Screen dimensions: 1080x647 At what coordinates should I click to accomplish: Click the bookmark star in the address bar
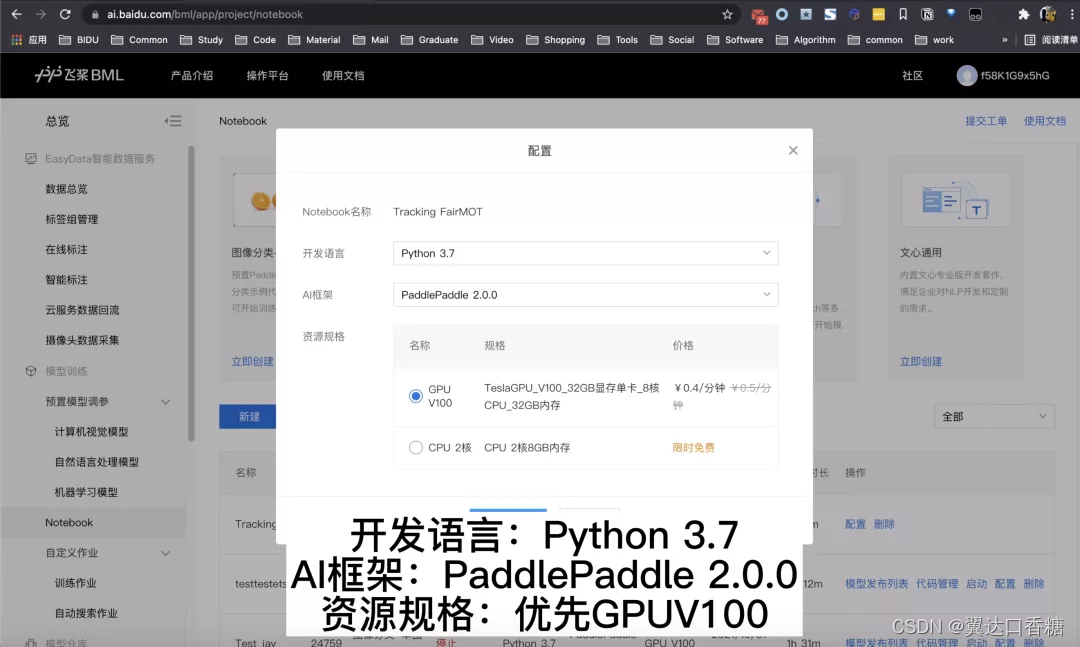[728, 14]
